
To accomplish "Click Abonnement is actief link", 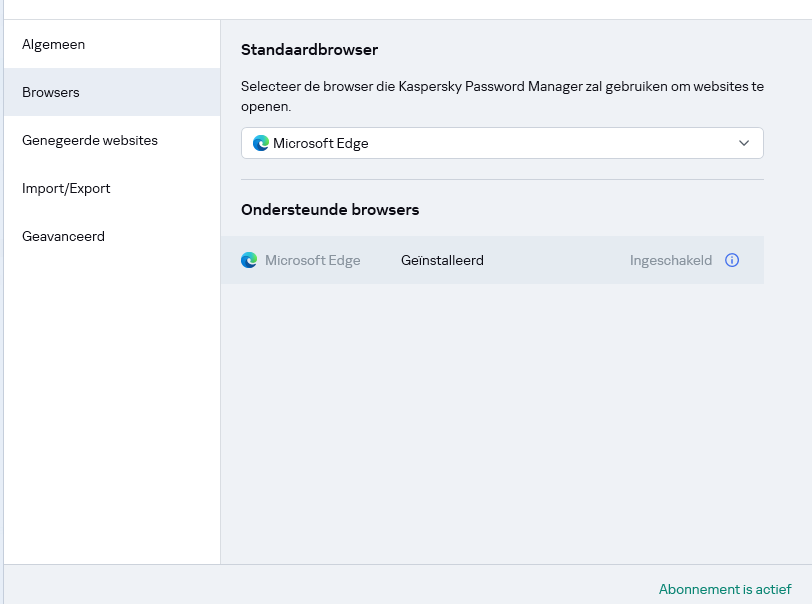I will pyautogui.click(x=725, y=589).
